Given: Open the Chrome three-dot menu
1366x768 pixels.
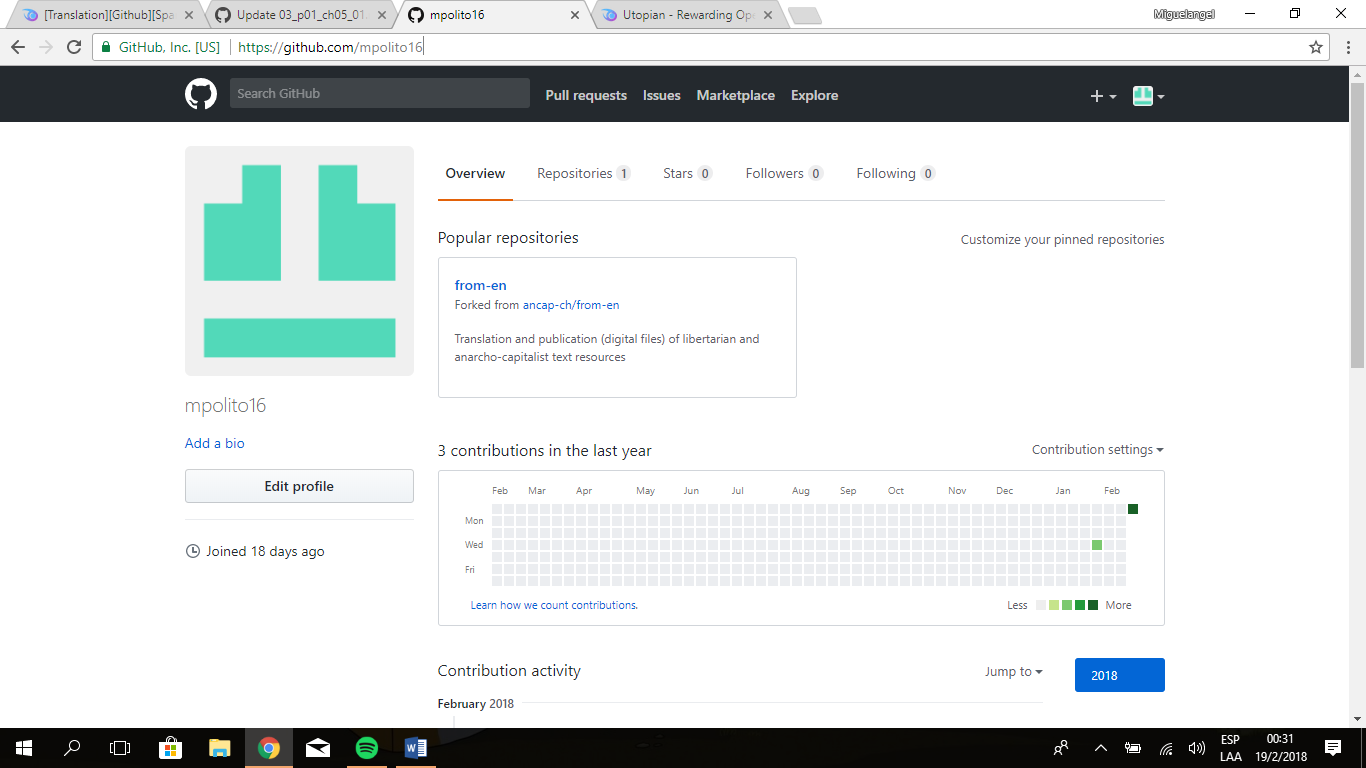Looking at the screenshot, I should [x=1347, y=47].
